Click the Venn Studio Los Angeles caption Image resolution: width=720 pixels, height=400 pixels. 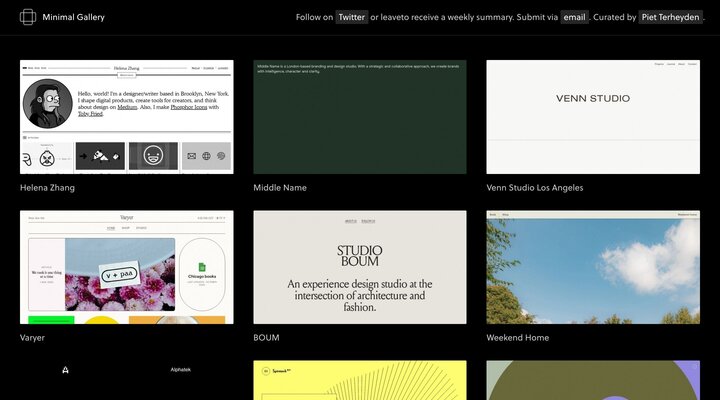click(535, 187)
